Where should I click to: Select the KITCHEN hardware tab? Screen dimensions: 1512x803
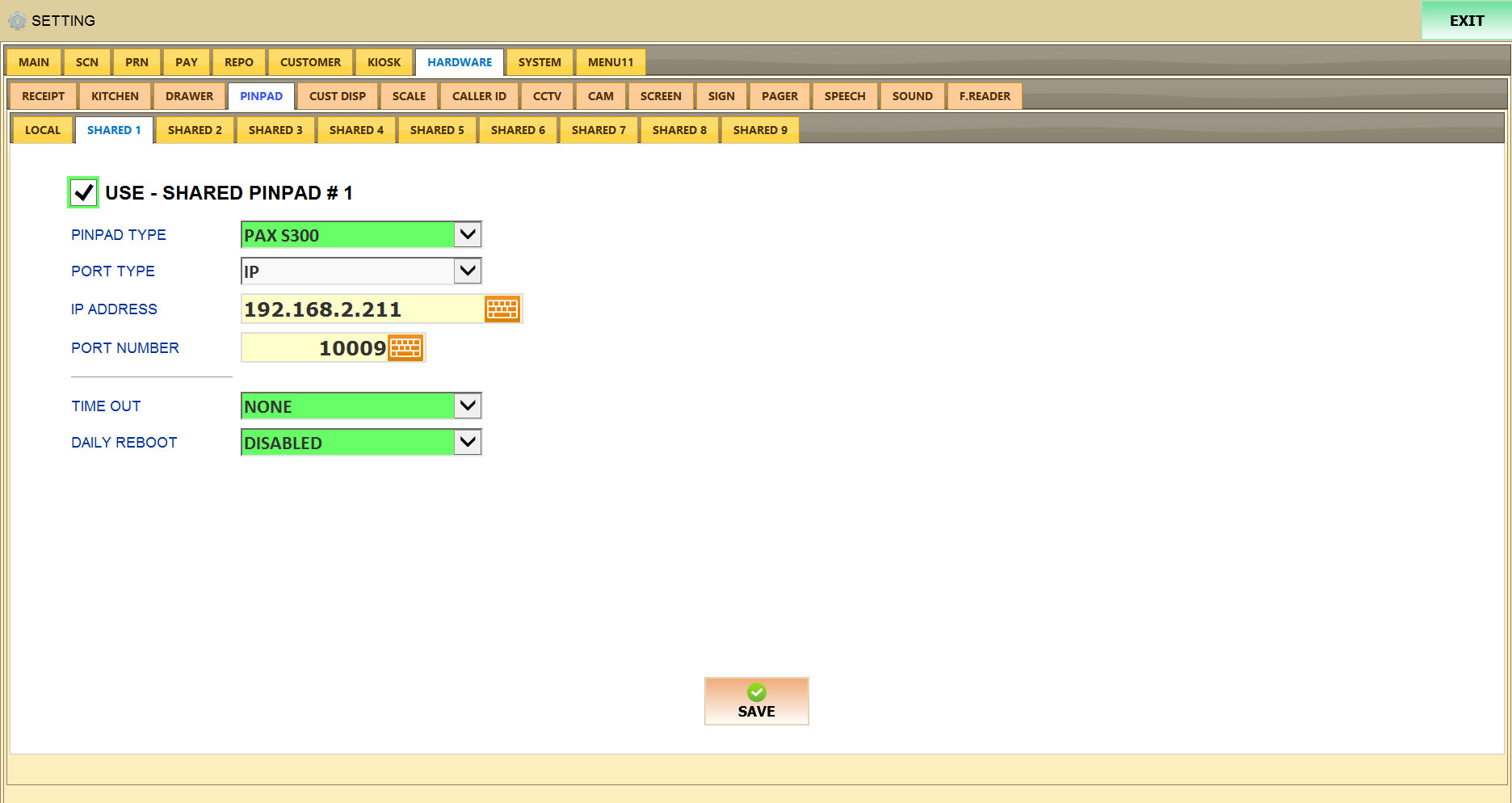pyautogui.click(x=115, y=96)
